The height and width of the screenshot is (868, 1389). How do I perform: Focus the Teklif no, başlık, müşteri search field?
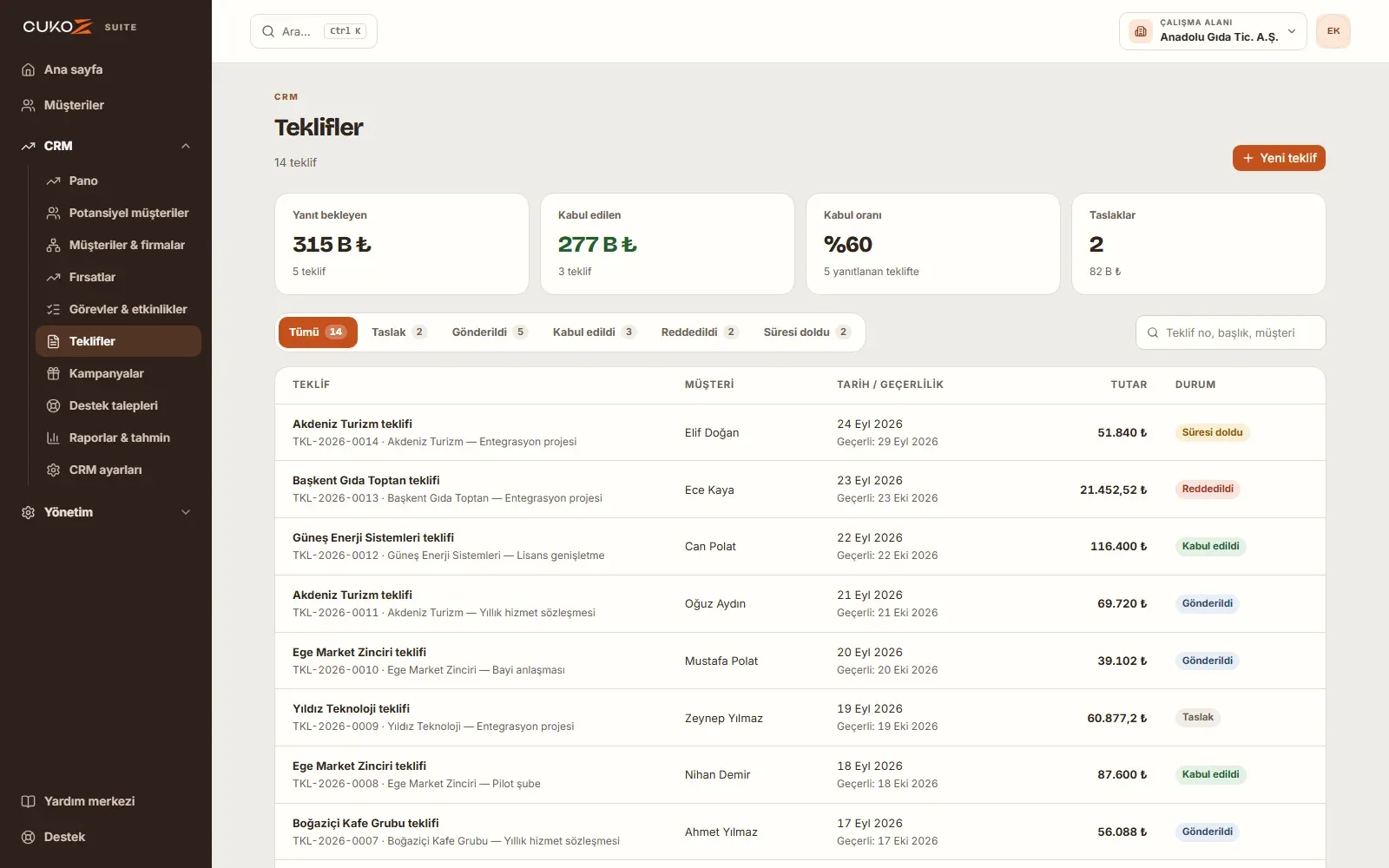click(1230, 332)
